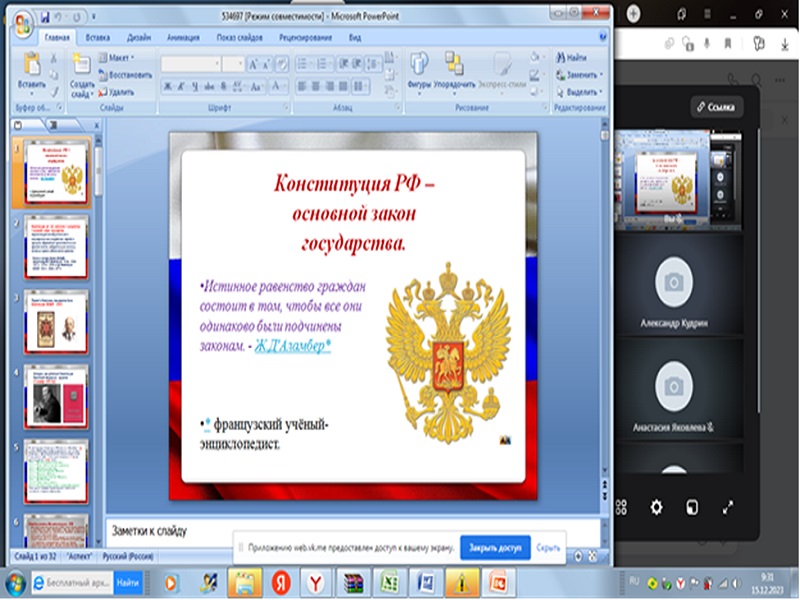The image size is (800, 600).
Task: Click the Windows Start orb
Action: pyautogui.click(x=15, y=583)
